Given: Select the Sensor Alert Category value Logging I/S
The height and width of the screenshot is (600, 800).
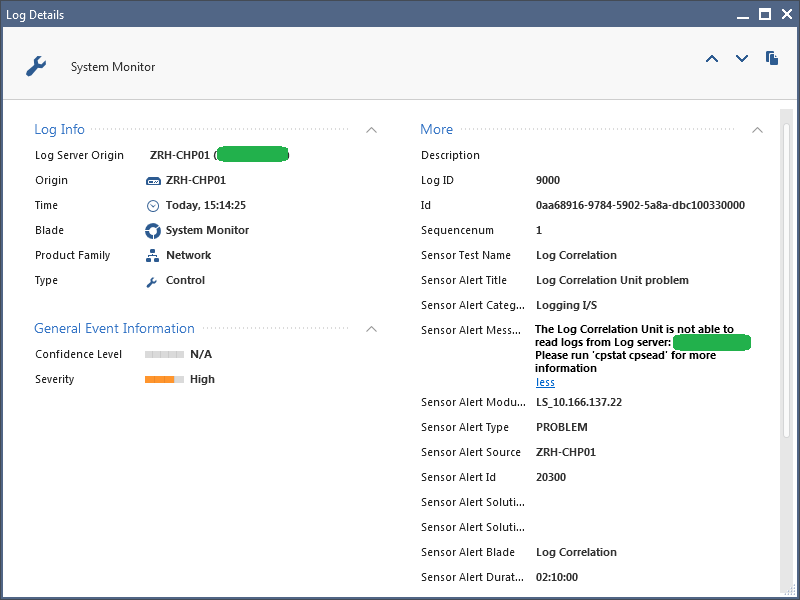Looking at the screenshot, I should (566, 305).
